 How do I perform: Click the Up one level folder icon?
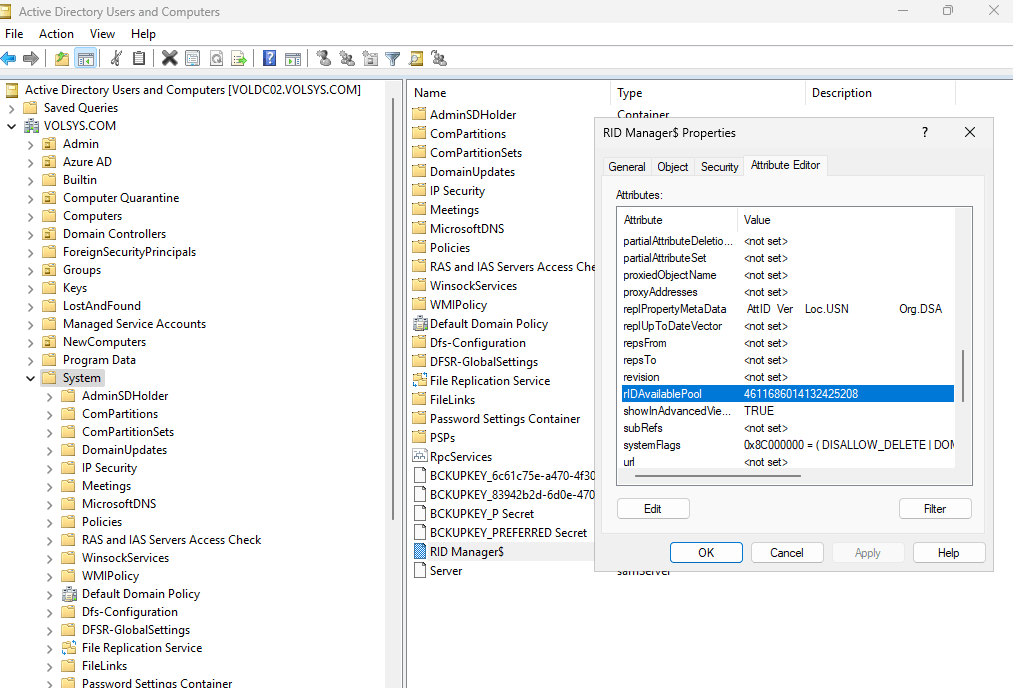(x=62, y=59)
